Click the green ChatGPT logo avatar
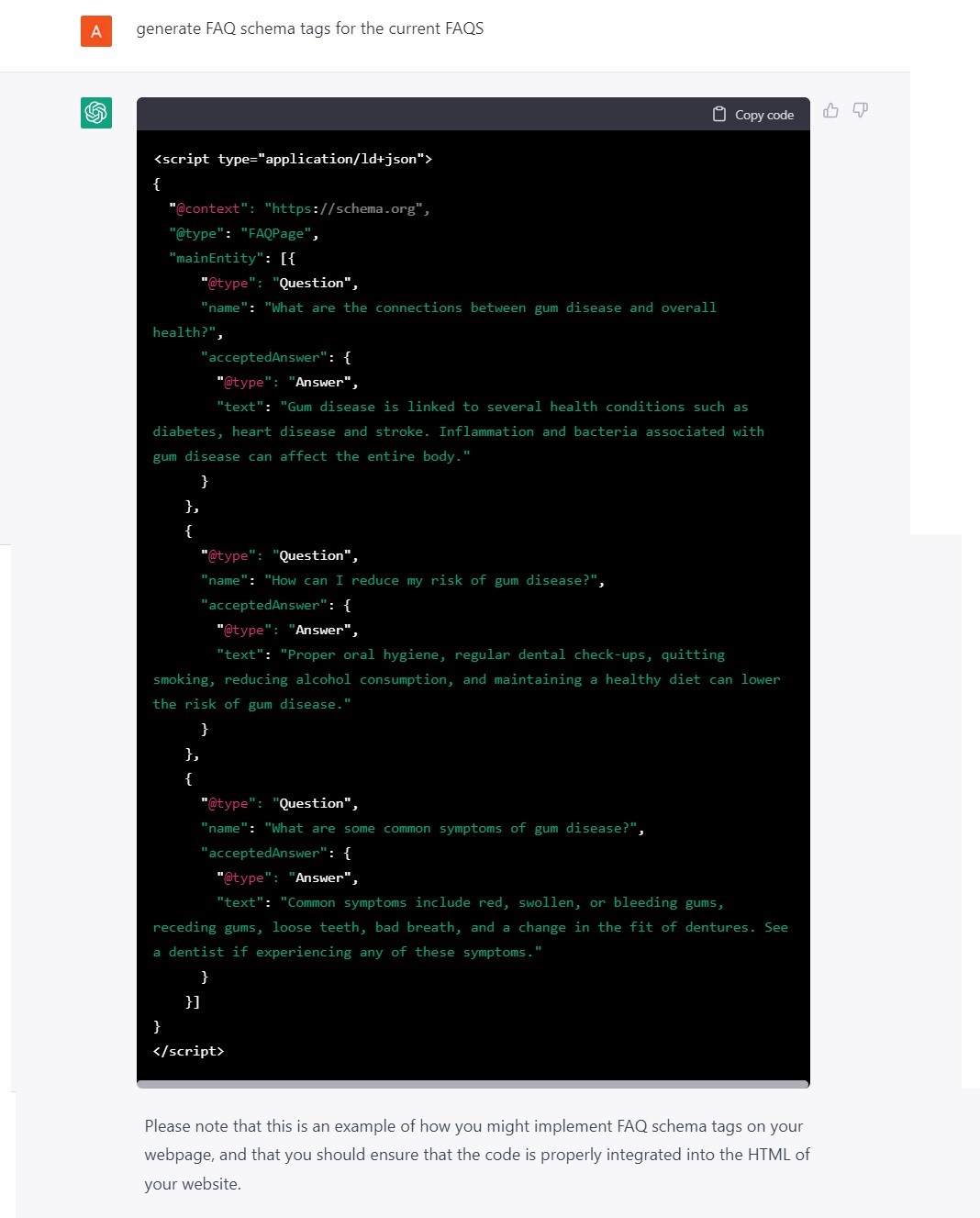This screenshot has height=1218, width=980. [96, 113]
